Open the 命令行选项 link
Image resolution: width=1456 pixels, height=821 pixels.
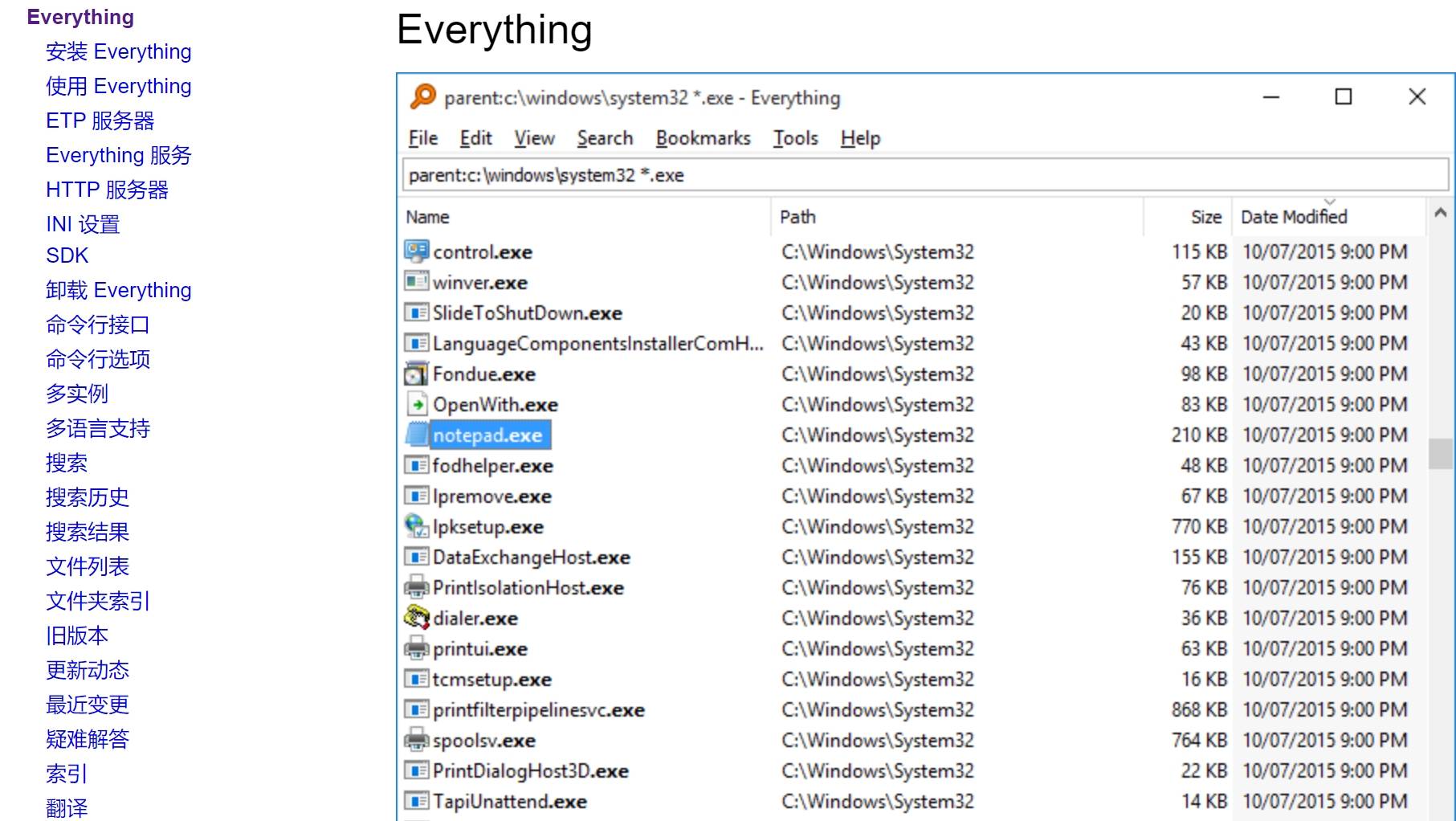98,359
